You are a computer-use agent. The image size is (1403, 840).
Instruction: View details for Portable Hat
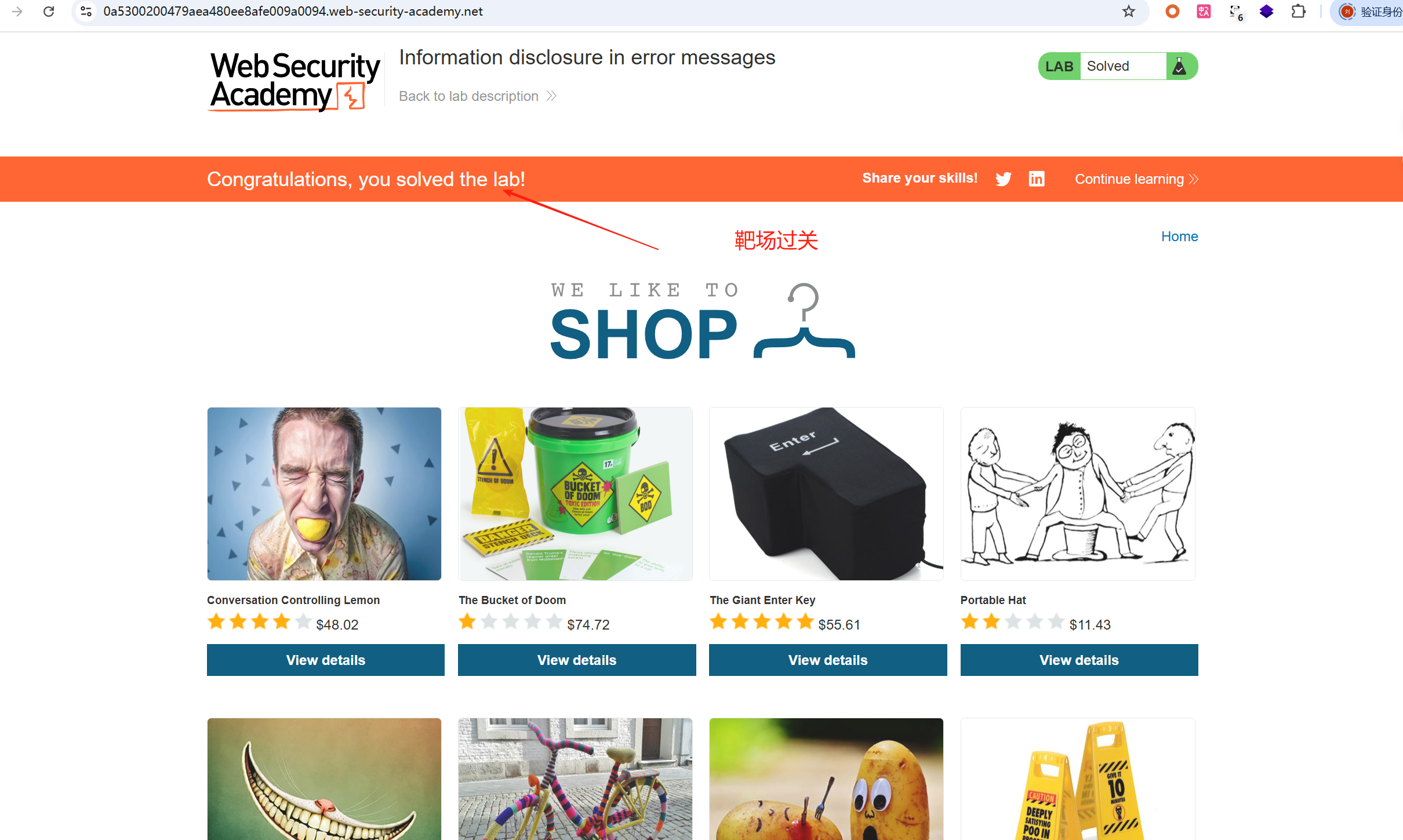click(1079, 660)
